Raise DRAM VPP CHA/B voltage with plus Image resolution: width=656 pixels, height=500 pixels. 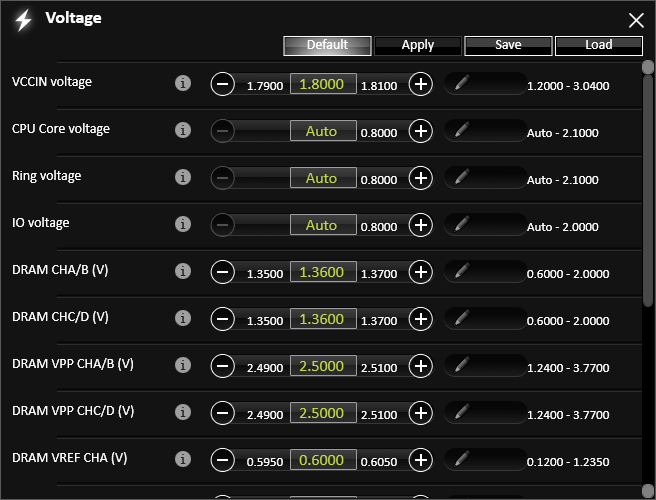click(x=421, y=366)
